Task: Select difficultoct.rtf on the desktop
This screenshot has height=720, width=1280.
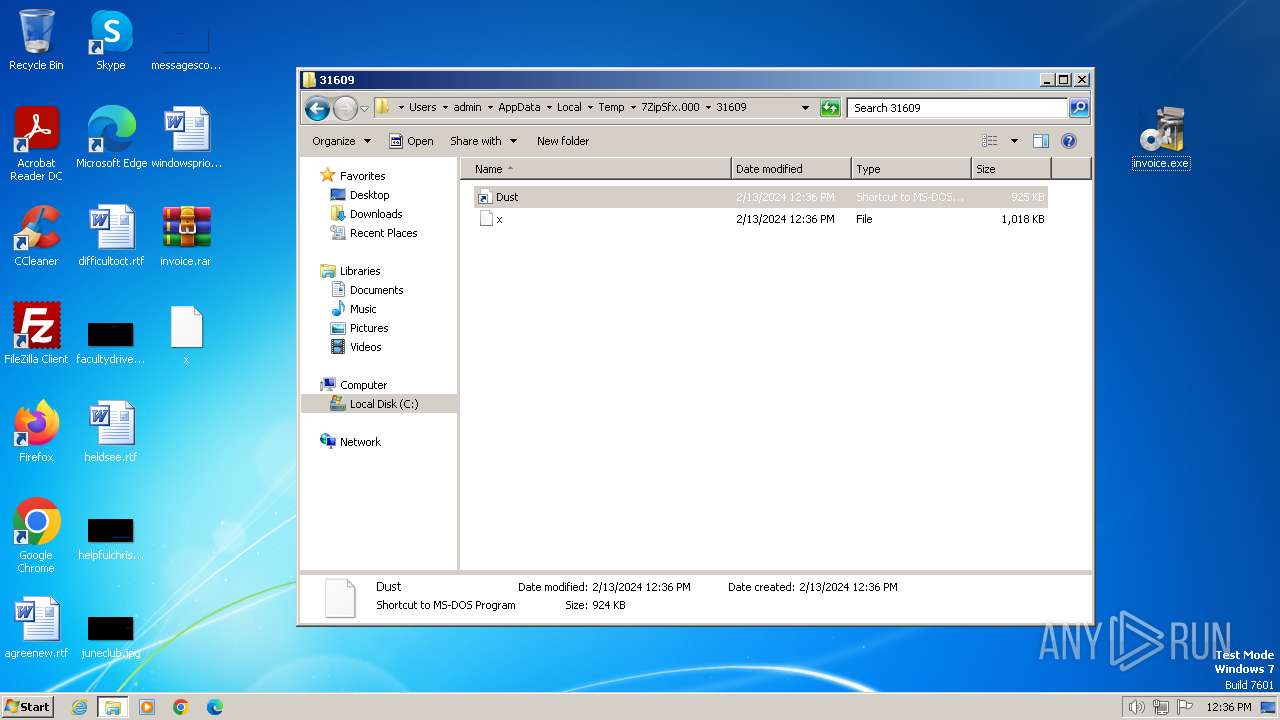Action: 111,235
